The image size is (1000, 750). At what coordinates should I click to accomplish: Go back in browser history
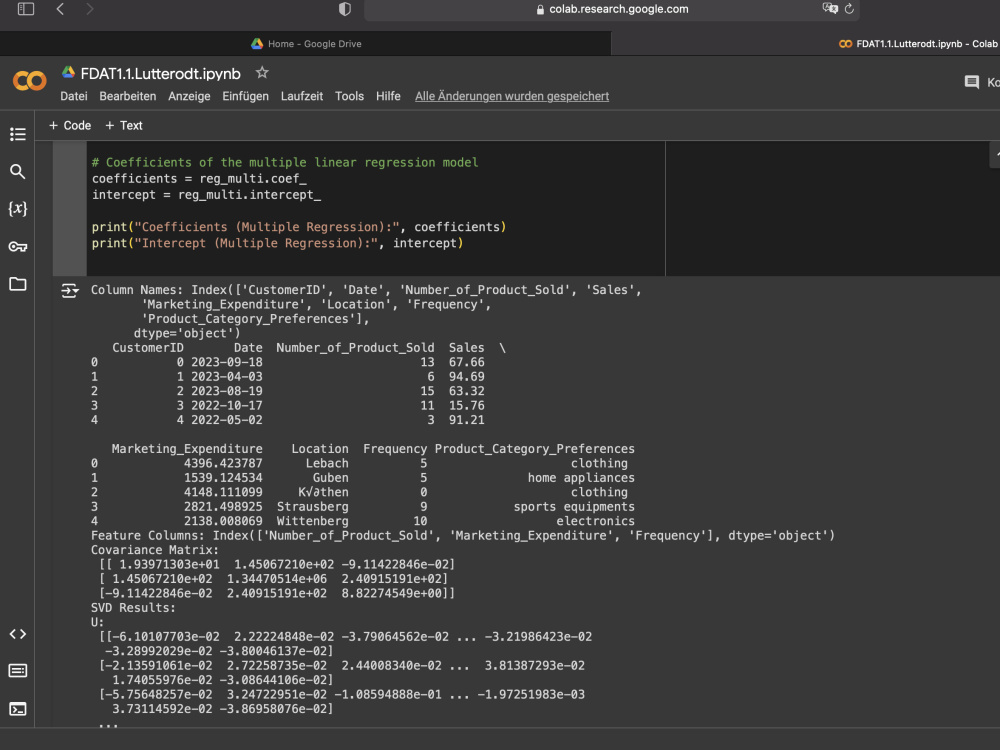pyautogui.click(x=60, y=9)
